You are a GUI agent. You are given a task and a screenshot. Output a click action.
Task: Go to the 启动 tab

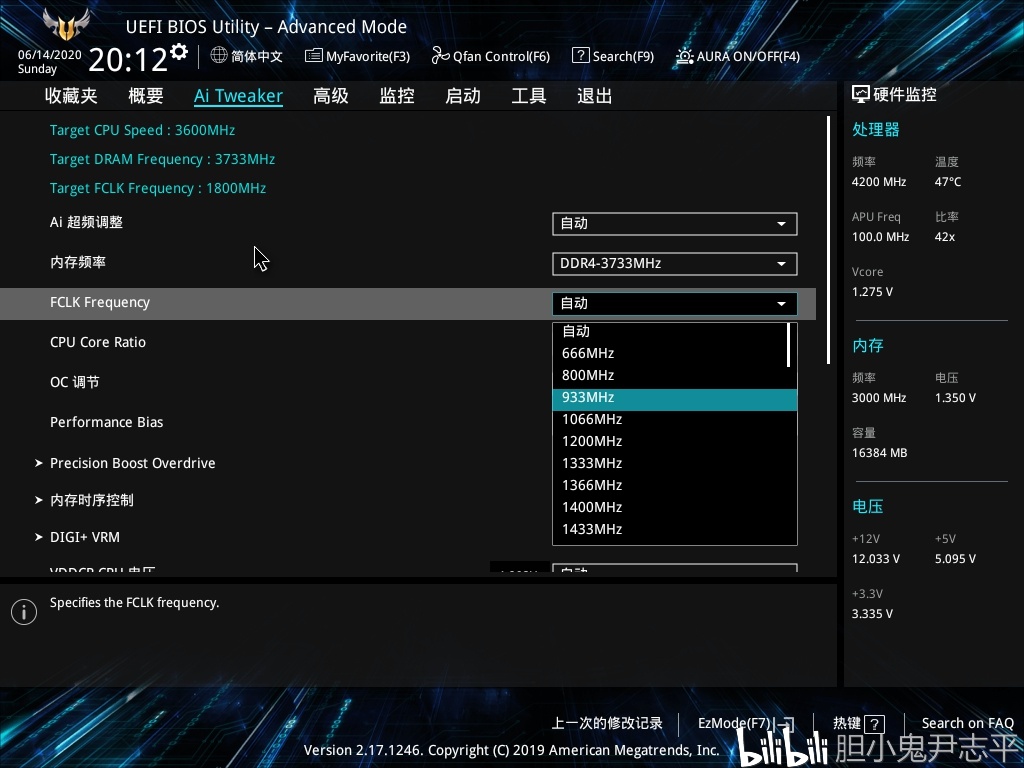[x=463, y=96]
